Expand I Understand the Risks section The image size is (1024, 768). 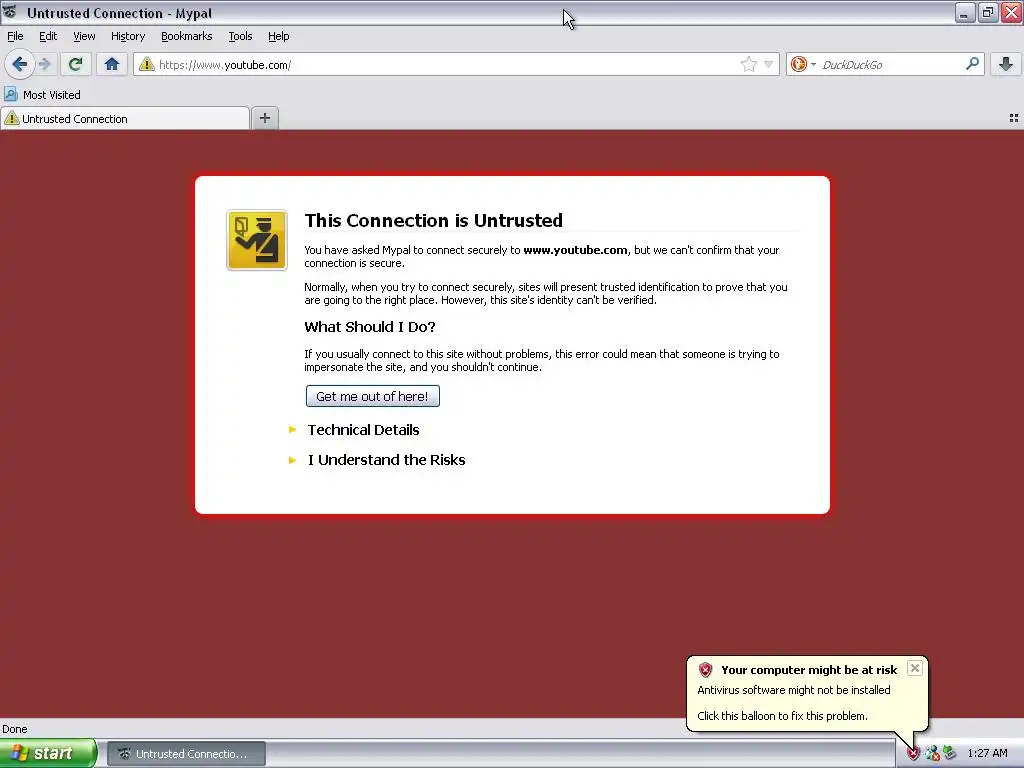click(x=386, y=460)
